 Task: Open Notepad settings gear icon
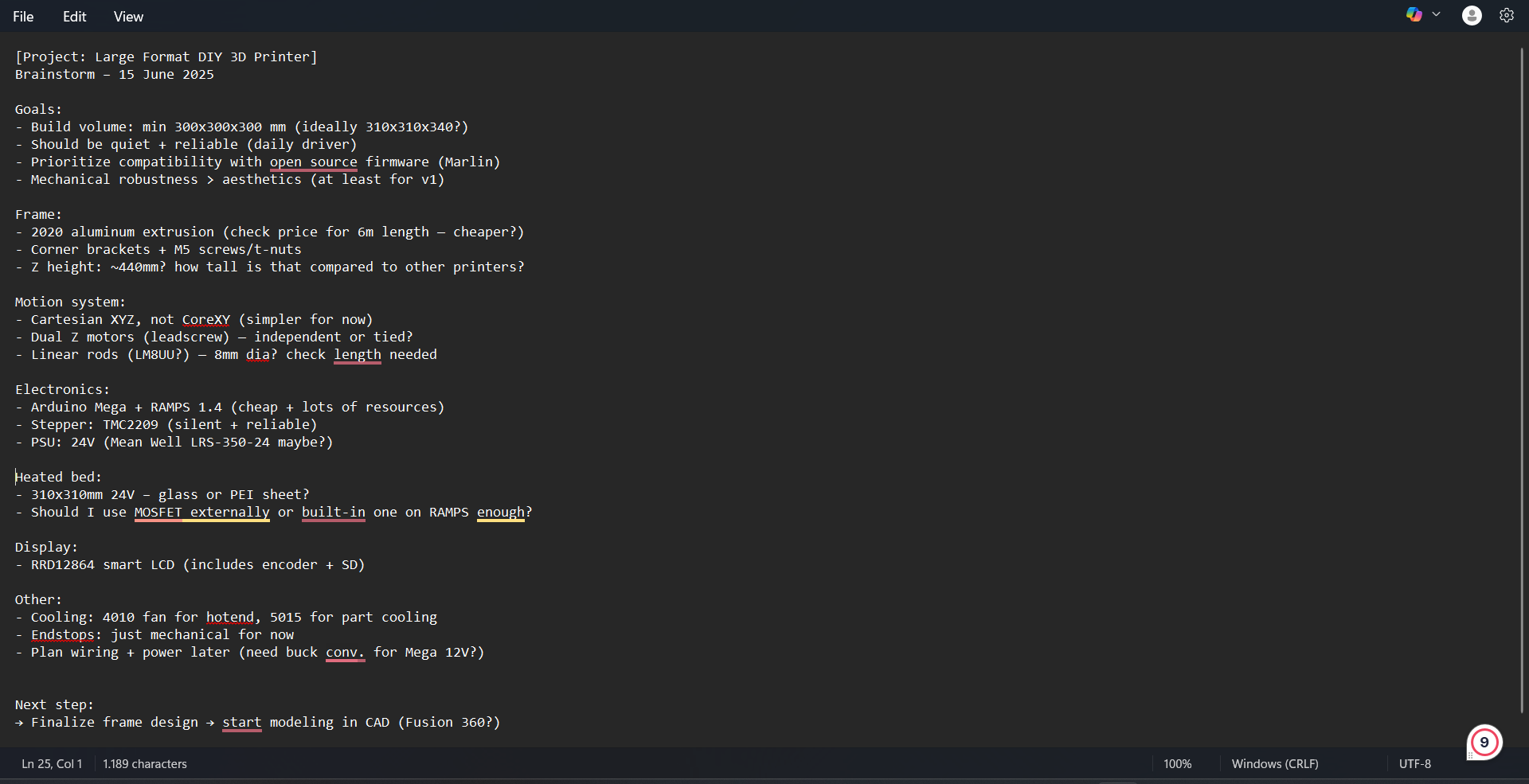click(x=1507, y=15)
